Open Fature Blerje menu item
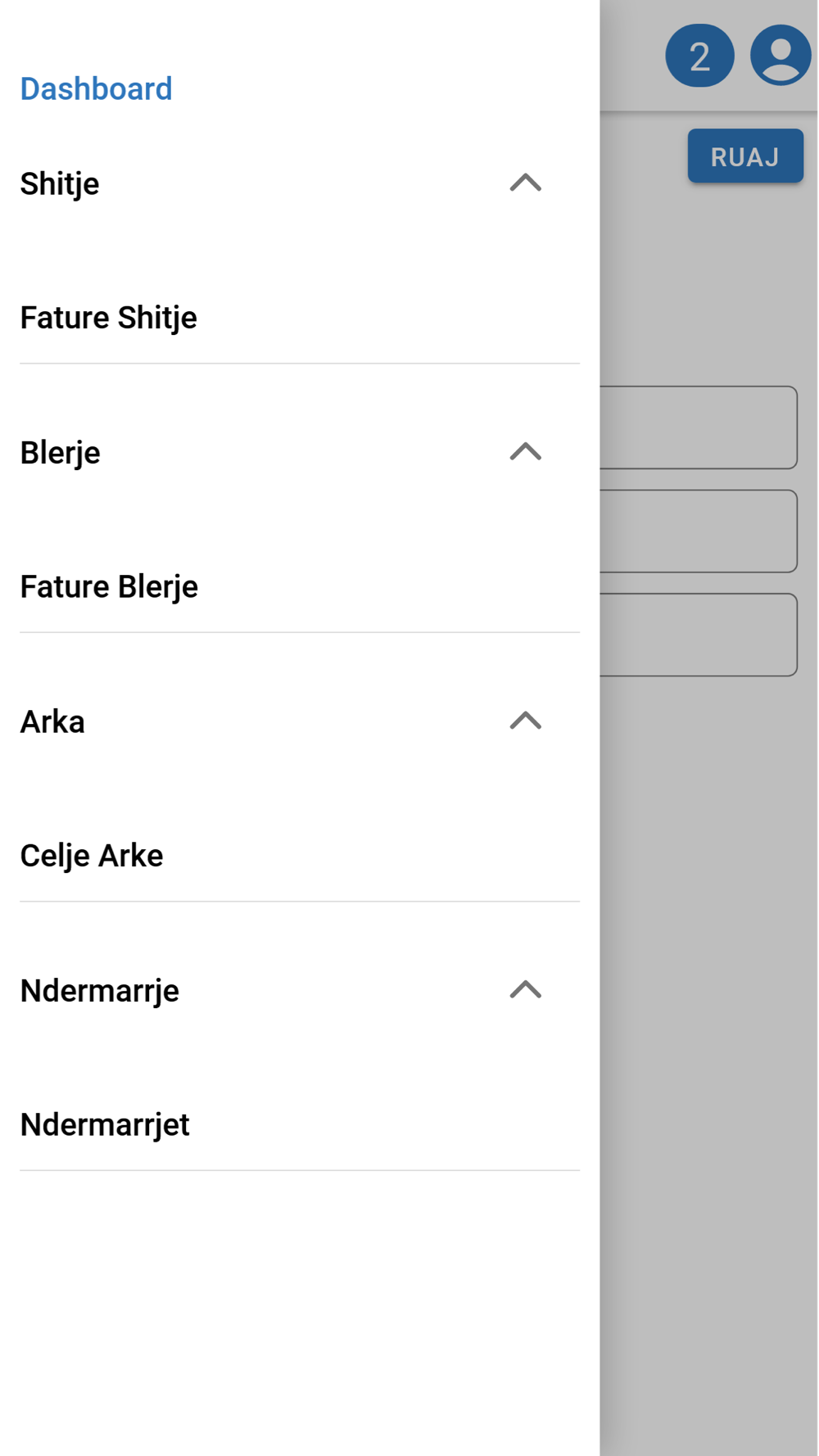The height and width of the screenshot is (1456, 819). (109, 586)
